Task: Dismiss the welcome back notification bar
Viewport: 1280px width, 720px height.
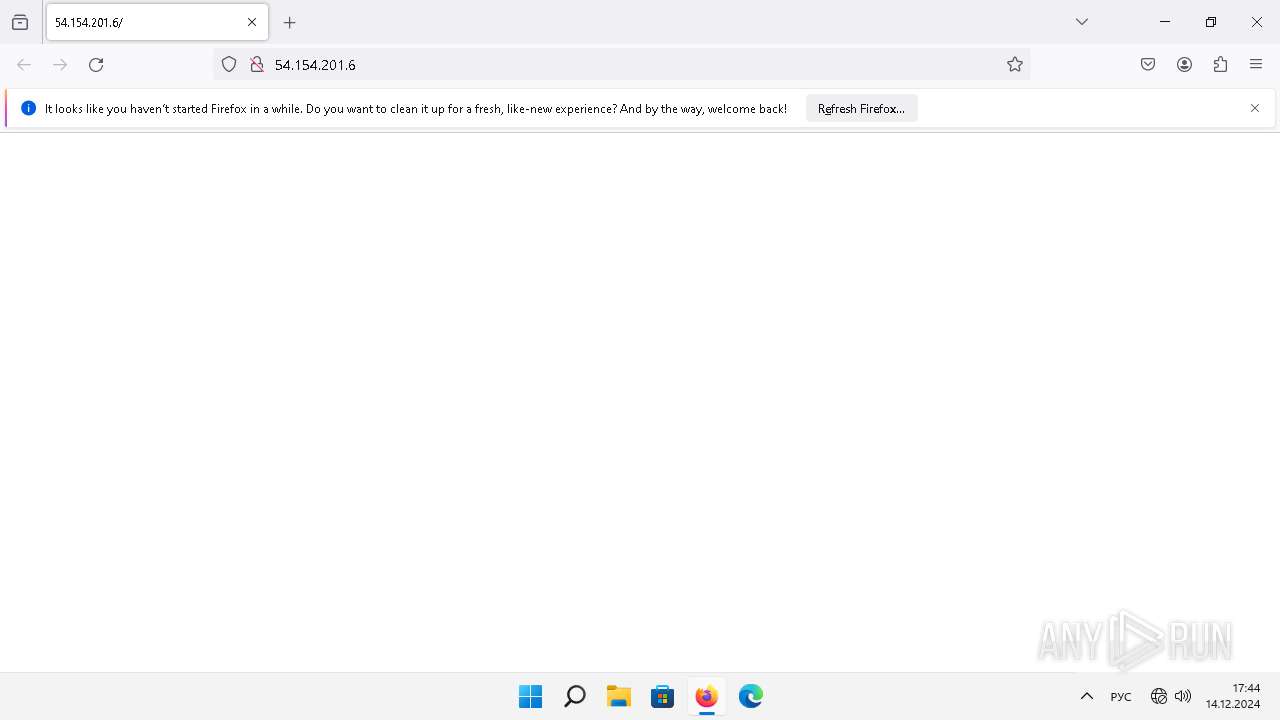Action: coord(1255,108)
